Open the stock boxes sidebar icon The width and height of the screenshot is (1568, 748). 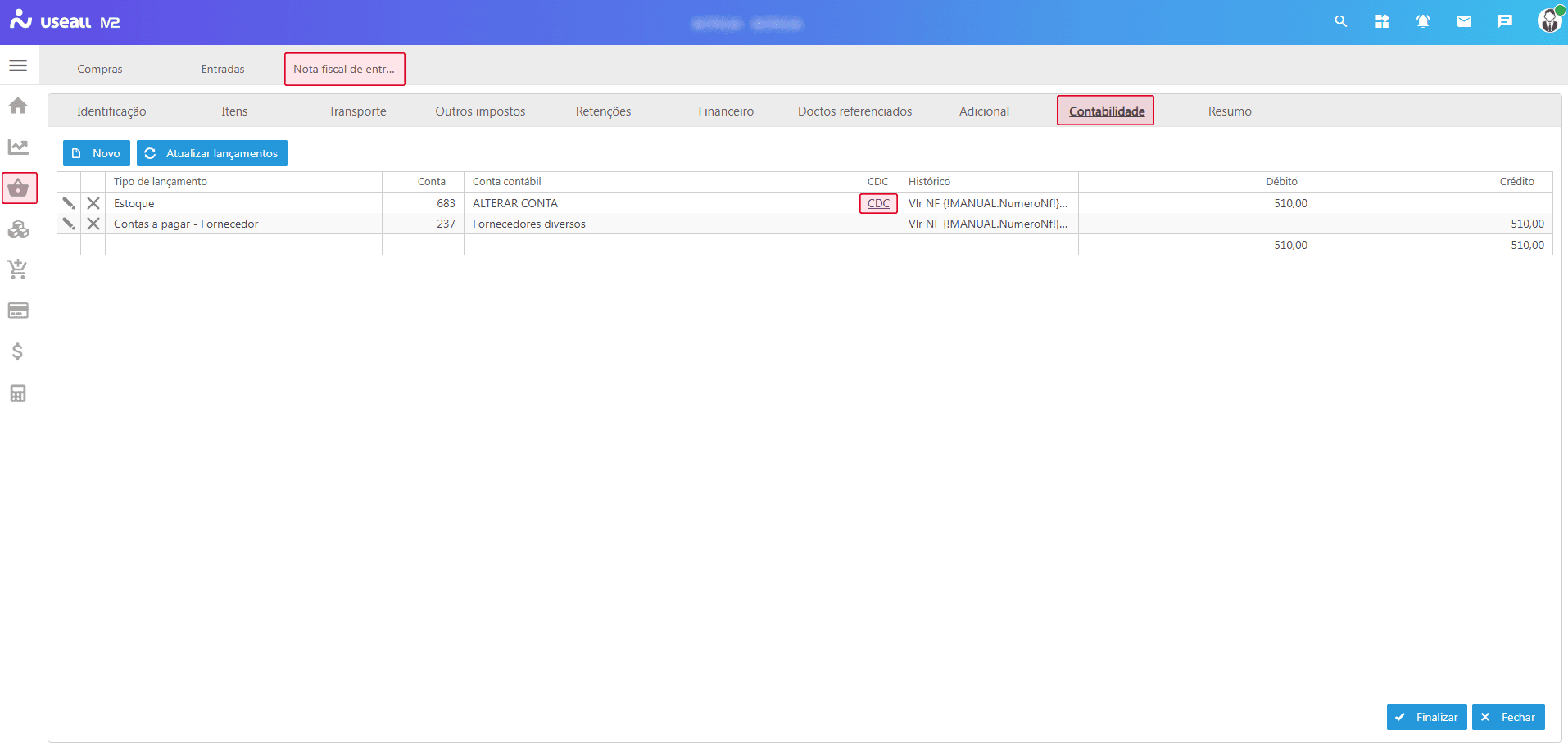pos(18,229)
